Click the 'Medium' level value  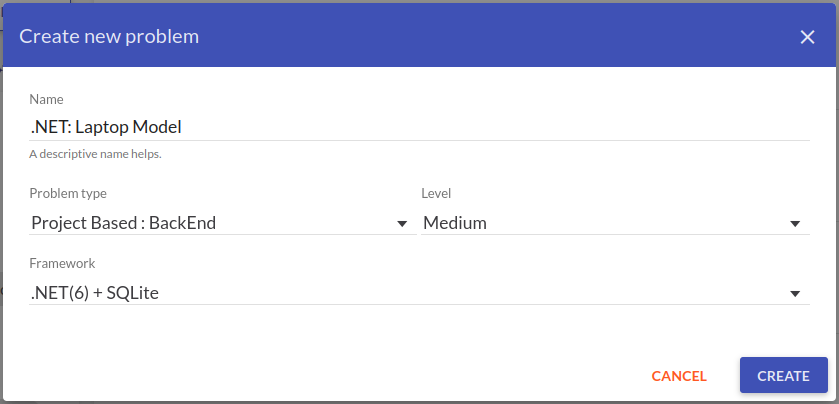tap(455, 223)
